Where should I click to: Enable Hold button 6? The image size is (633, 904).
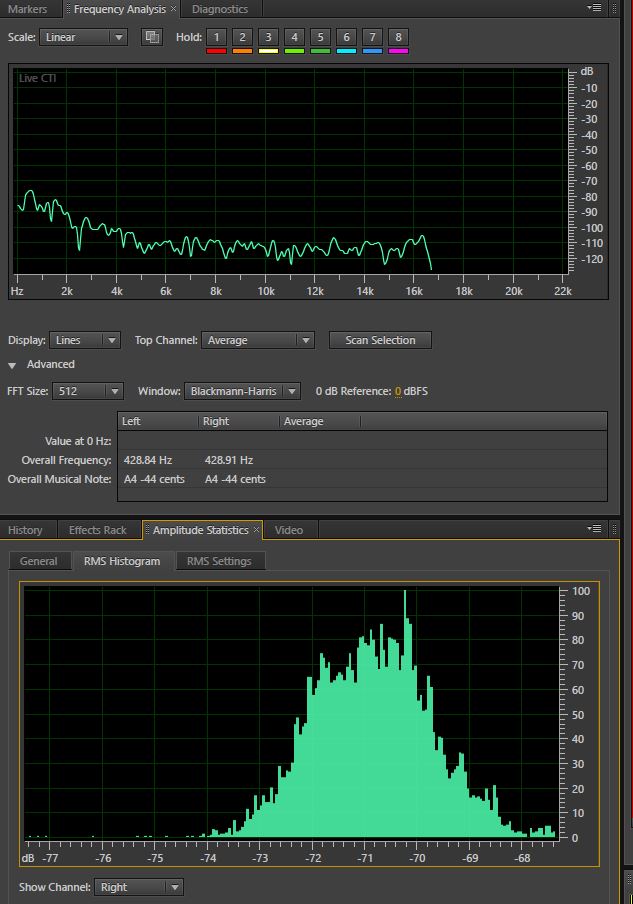pyautogui.click(x=346, y=37)
